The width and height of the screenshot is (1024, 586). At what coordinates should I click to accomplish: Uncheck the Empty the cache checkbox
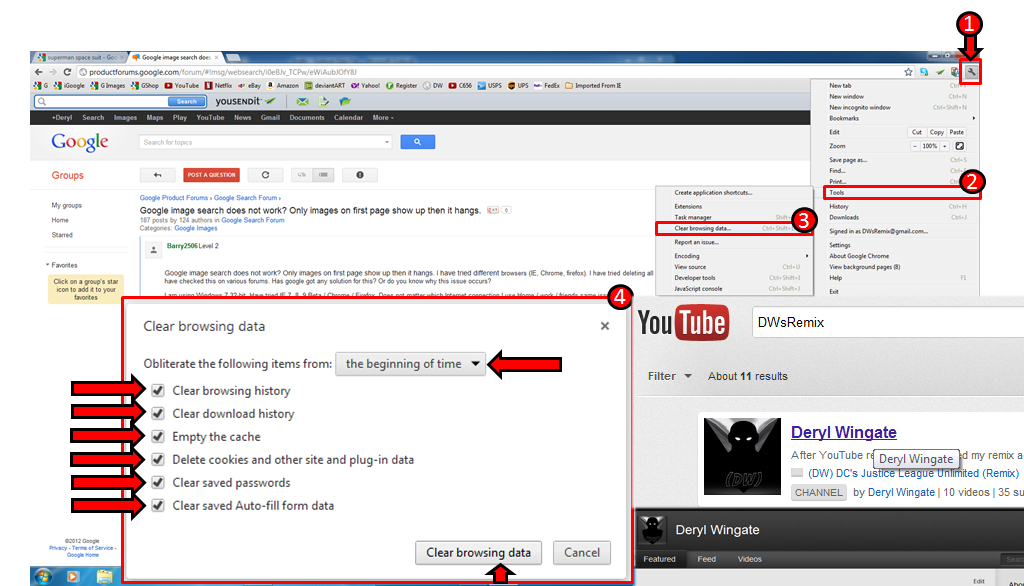[158, 436]
